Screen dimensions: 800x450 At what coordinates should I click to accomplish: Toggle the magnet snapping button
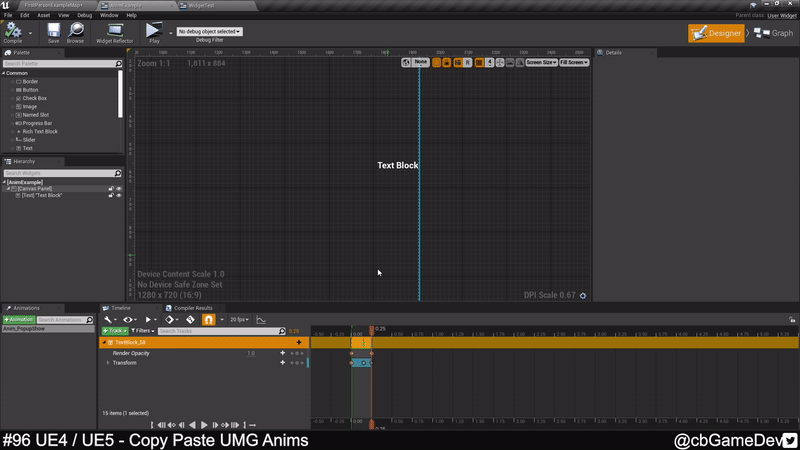coord(209,320)
